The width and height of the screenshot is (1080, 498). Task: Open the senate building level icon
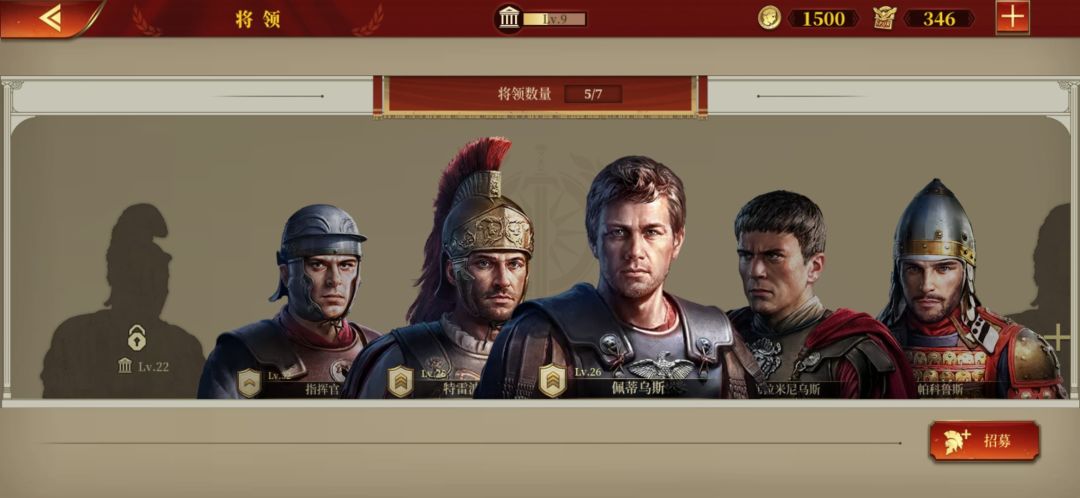[x=509, y=19]
